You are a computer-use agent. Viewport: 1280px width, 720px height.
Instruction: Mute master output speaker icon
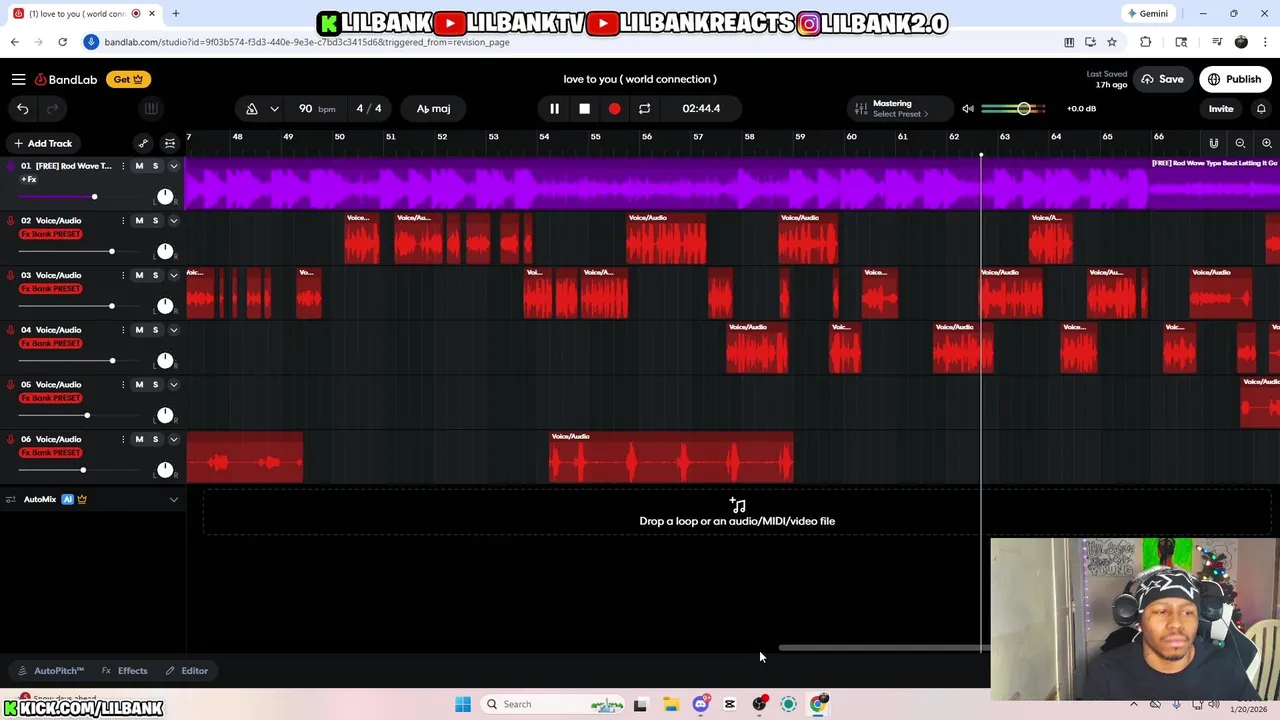[x=967, y=108]
